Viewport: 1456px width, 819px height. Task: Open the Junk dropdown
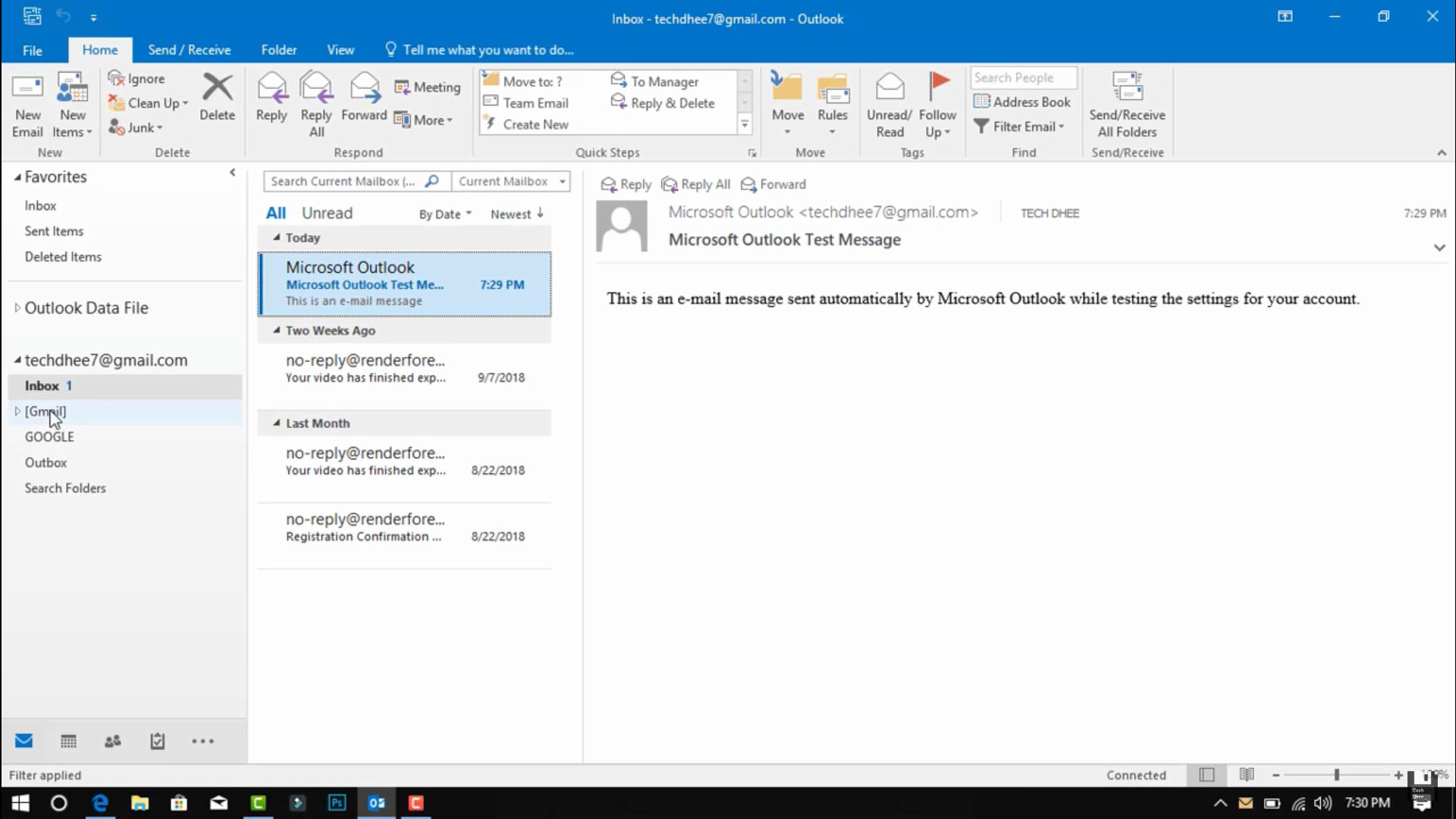[136, 127]
